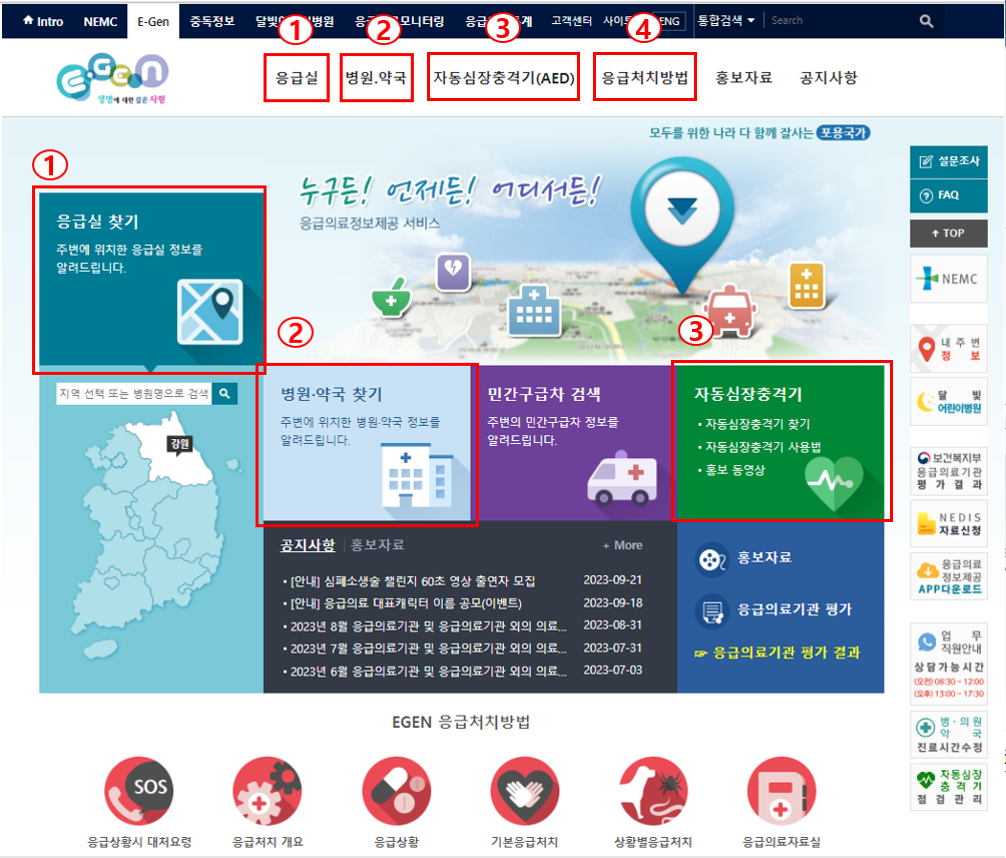Open notice 응급의료 대표캐릭터 이름 공모(이벤트)
The width and height of the screenshot is (1006, 858).
click(x=405, y=603)
